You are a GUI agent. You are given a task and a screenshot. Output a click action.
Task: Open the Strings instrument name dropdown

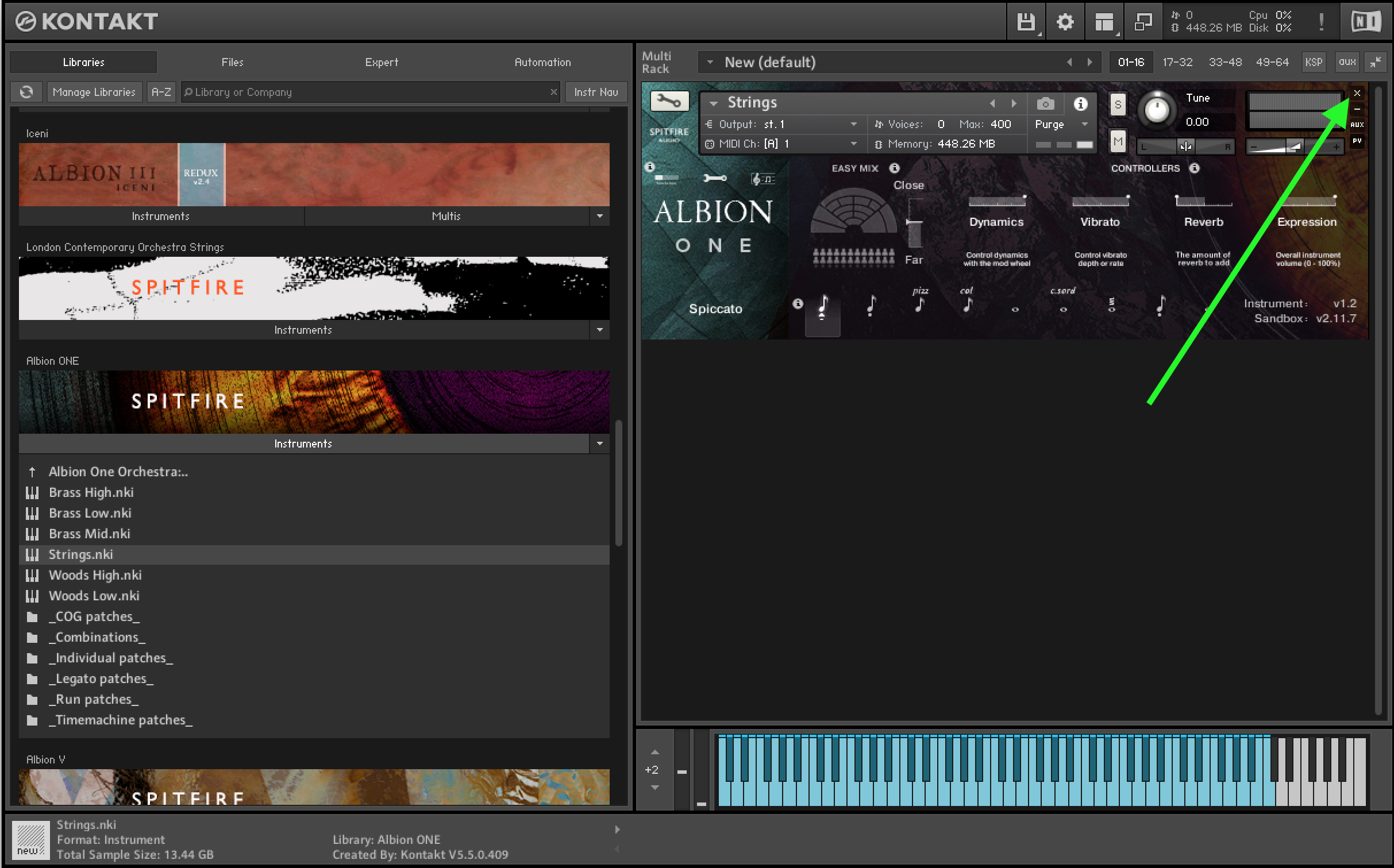[713, 103]
